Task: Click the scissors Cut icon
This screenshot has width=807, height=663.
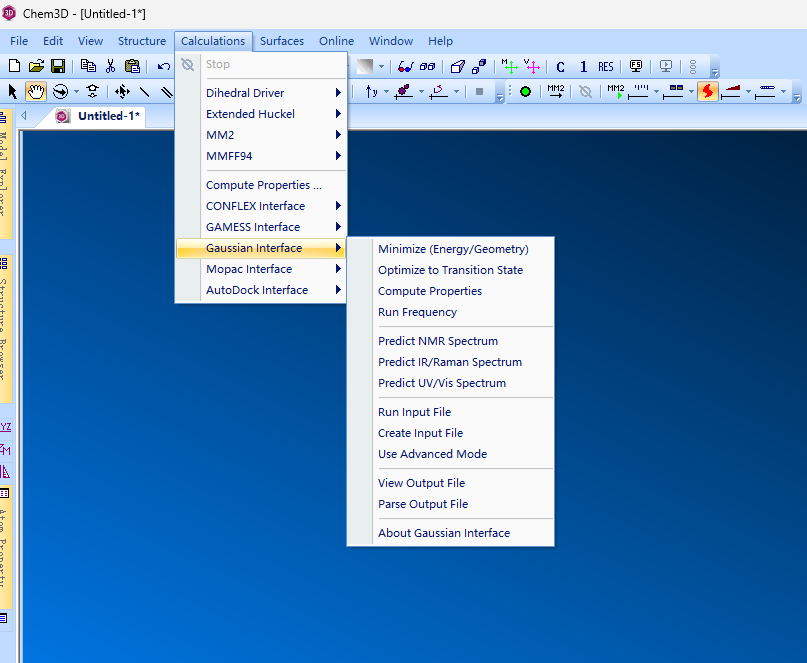Action: 110,66
